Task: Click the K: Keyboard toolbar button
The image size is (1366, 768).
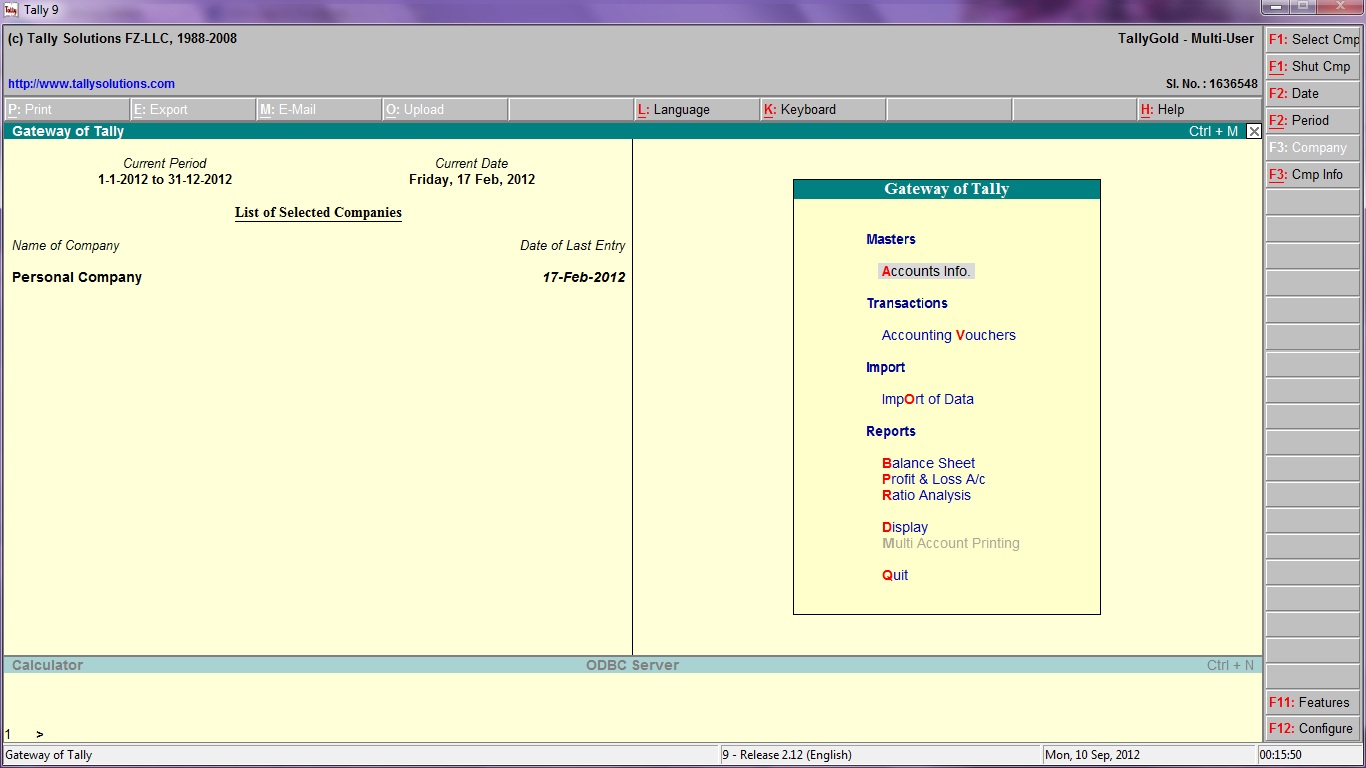Action: 823,110
